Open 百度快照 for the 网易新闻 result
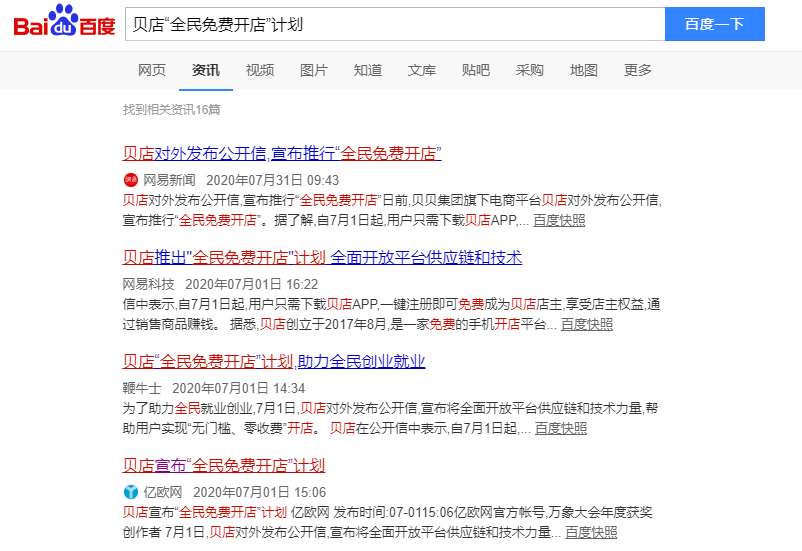Screen dimensions: 802x551 [559, 221]
